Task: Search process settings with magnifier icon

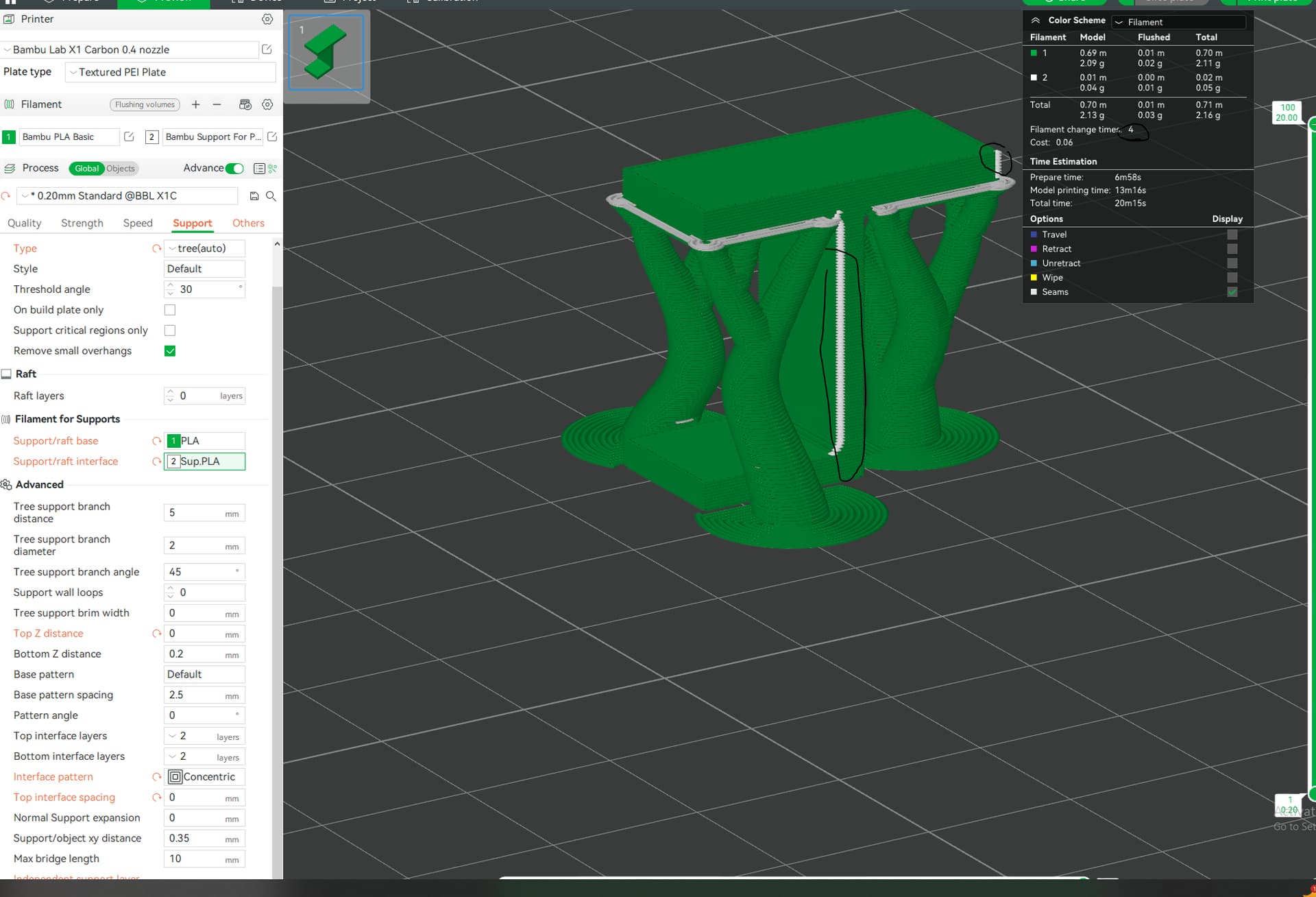Action: point(271,196)
